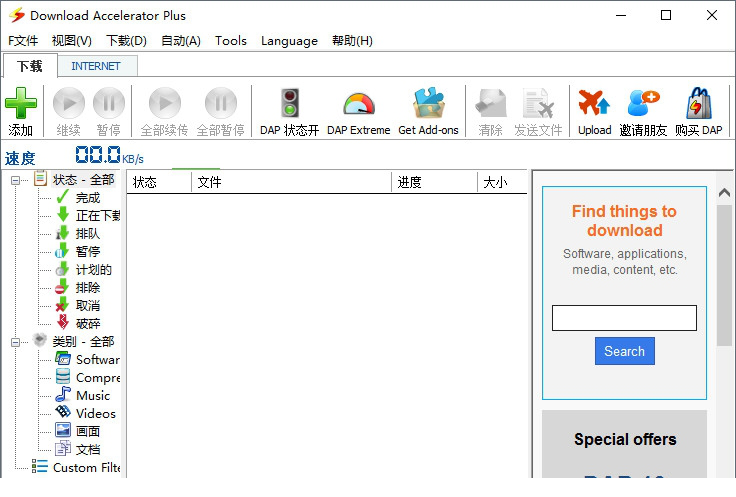
Task: Select the 正在下载 (Downloading) status filter
Action: [x=98, y=216]
